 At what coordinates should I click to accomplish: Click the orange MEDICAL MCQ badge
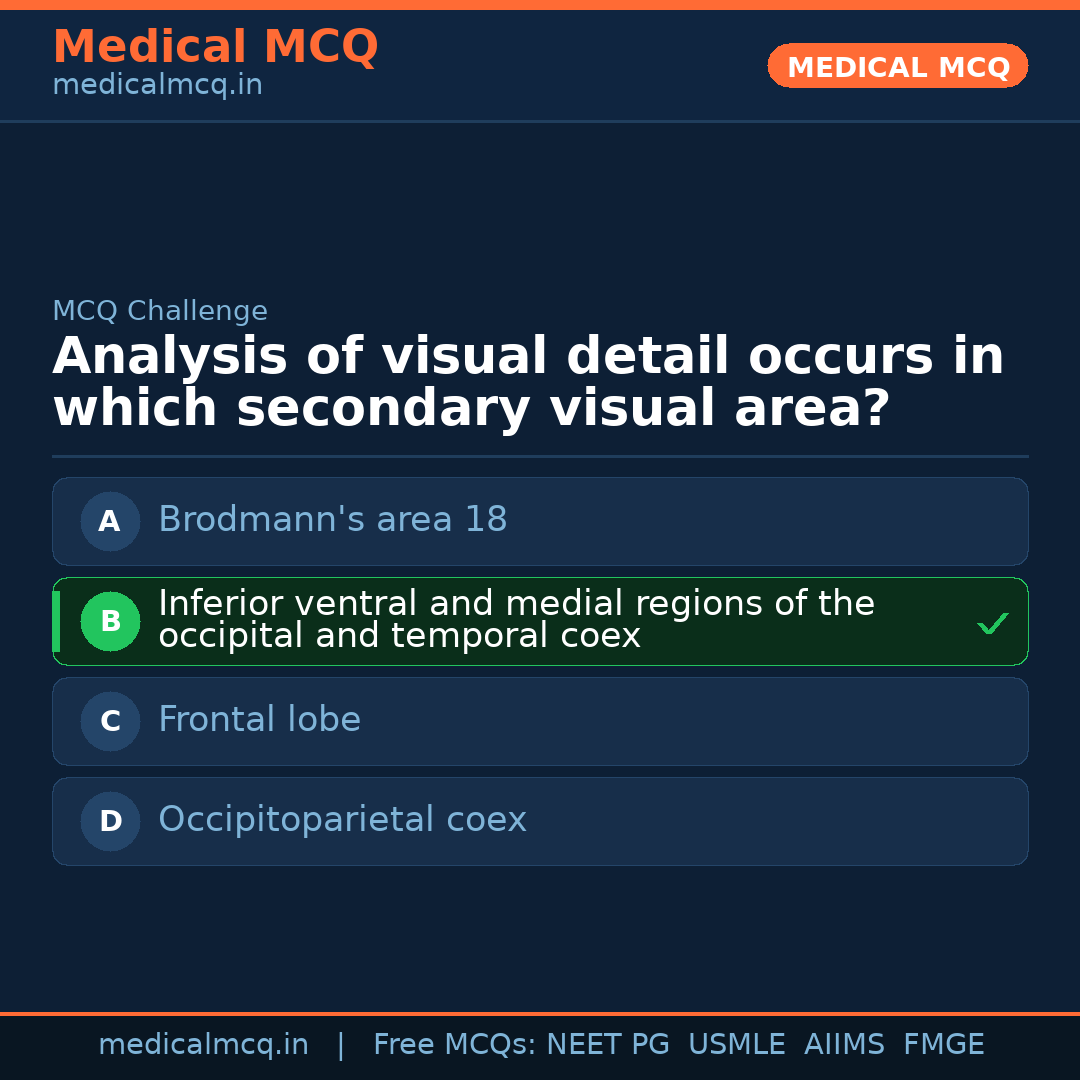click(897, 67)
